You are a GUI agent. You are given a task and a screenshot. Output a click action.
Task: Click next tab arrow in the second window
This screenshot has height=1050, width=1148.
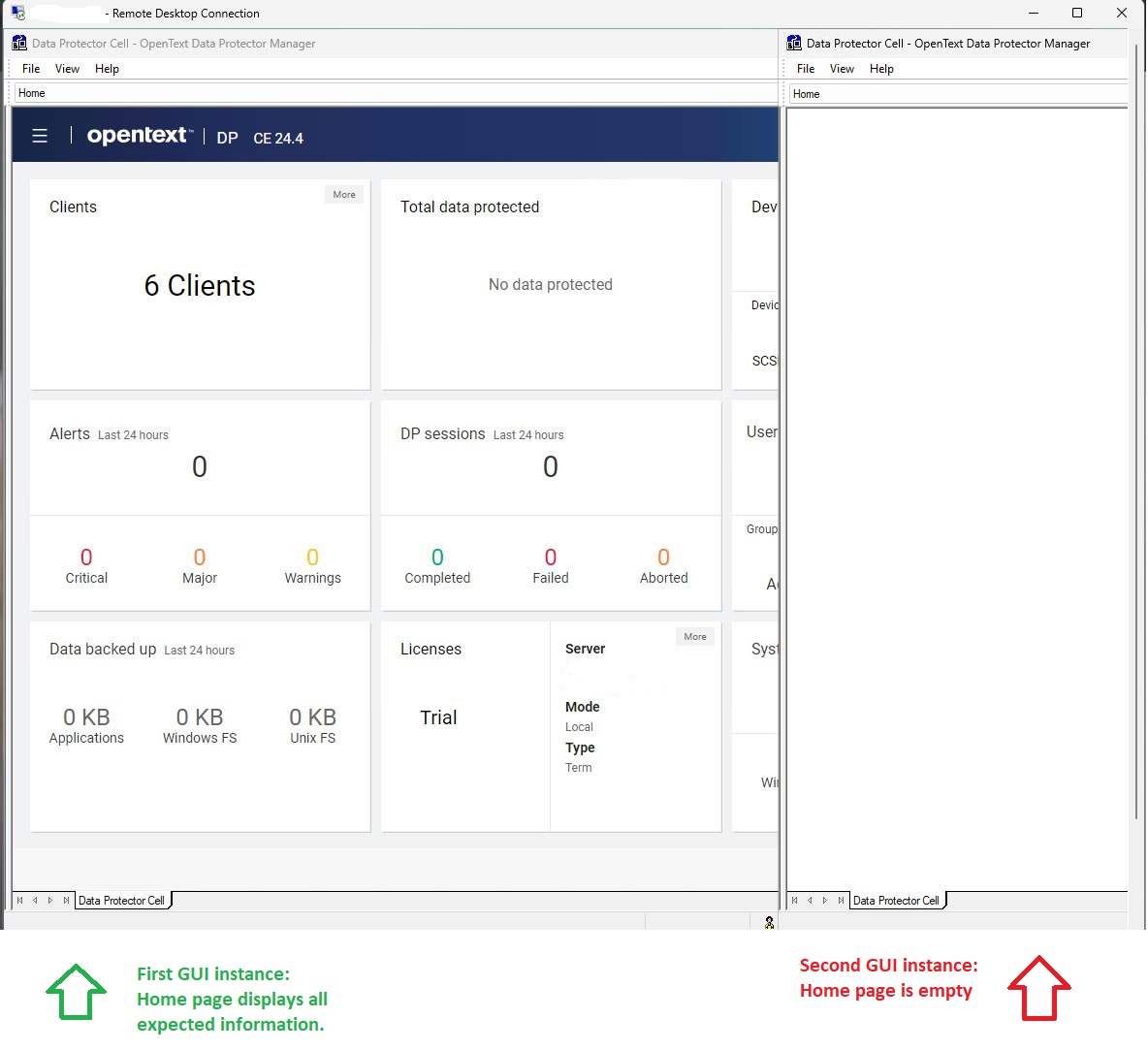825,901
